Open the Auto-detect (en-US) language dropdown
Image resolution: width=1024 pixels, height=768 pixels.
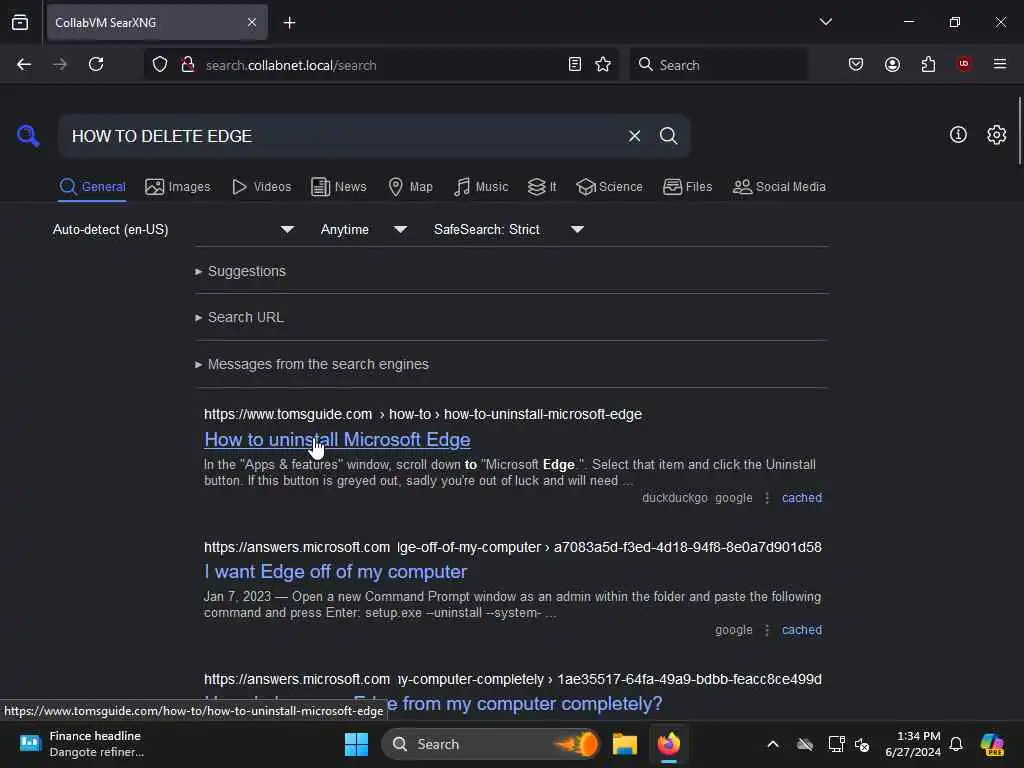(x=173, y=229)
